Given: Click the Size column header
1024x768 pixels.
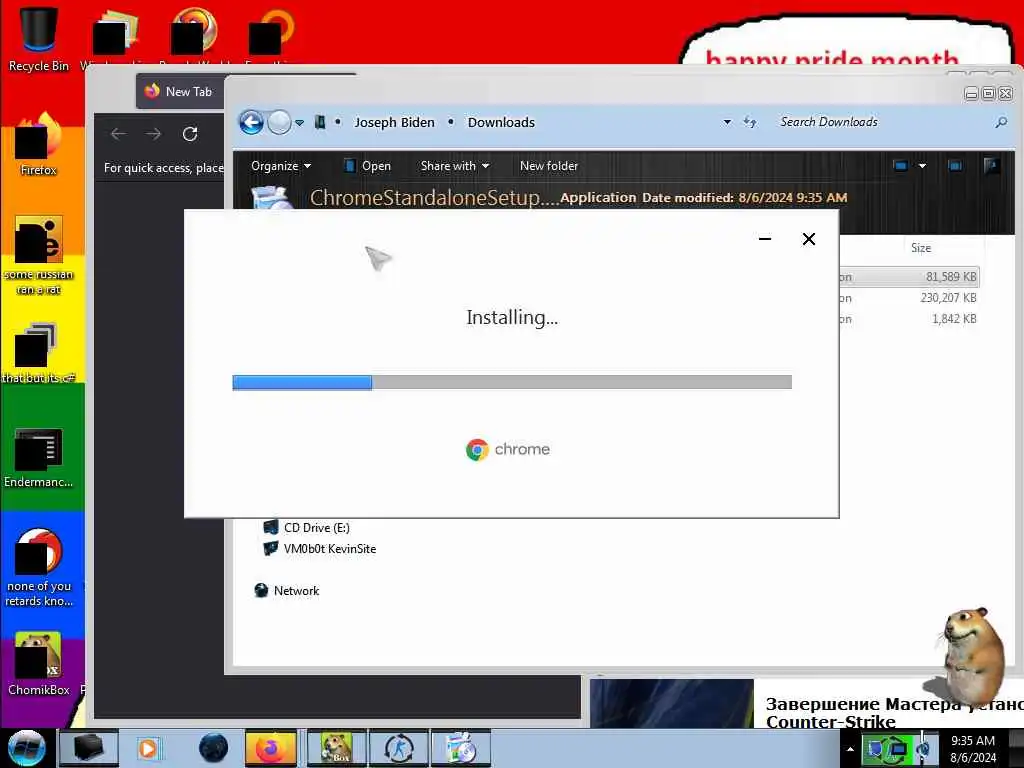Looking at the screenshot, I should point(921,248).
